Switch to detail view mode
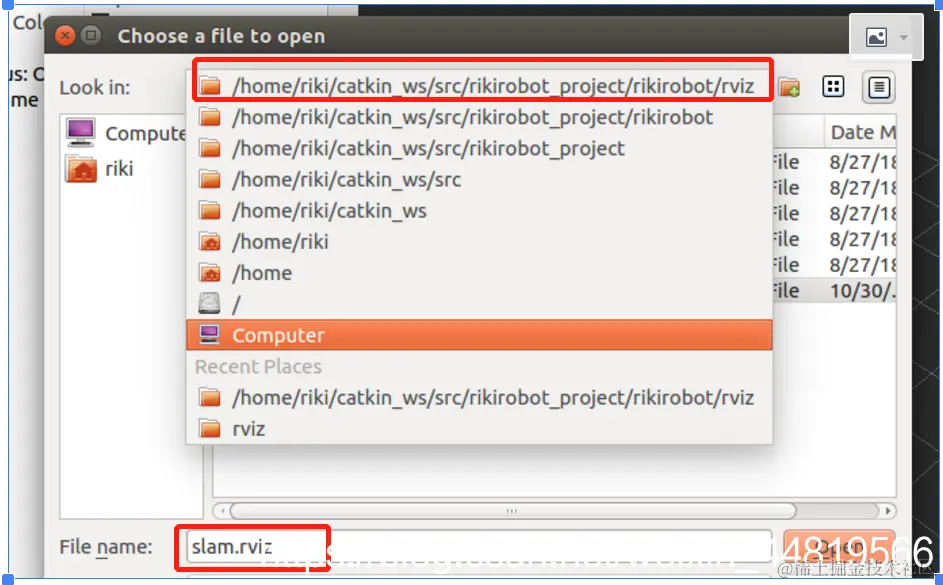 (x=879, y=88)
